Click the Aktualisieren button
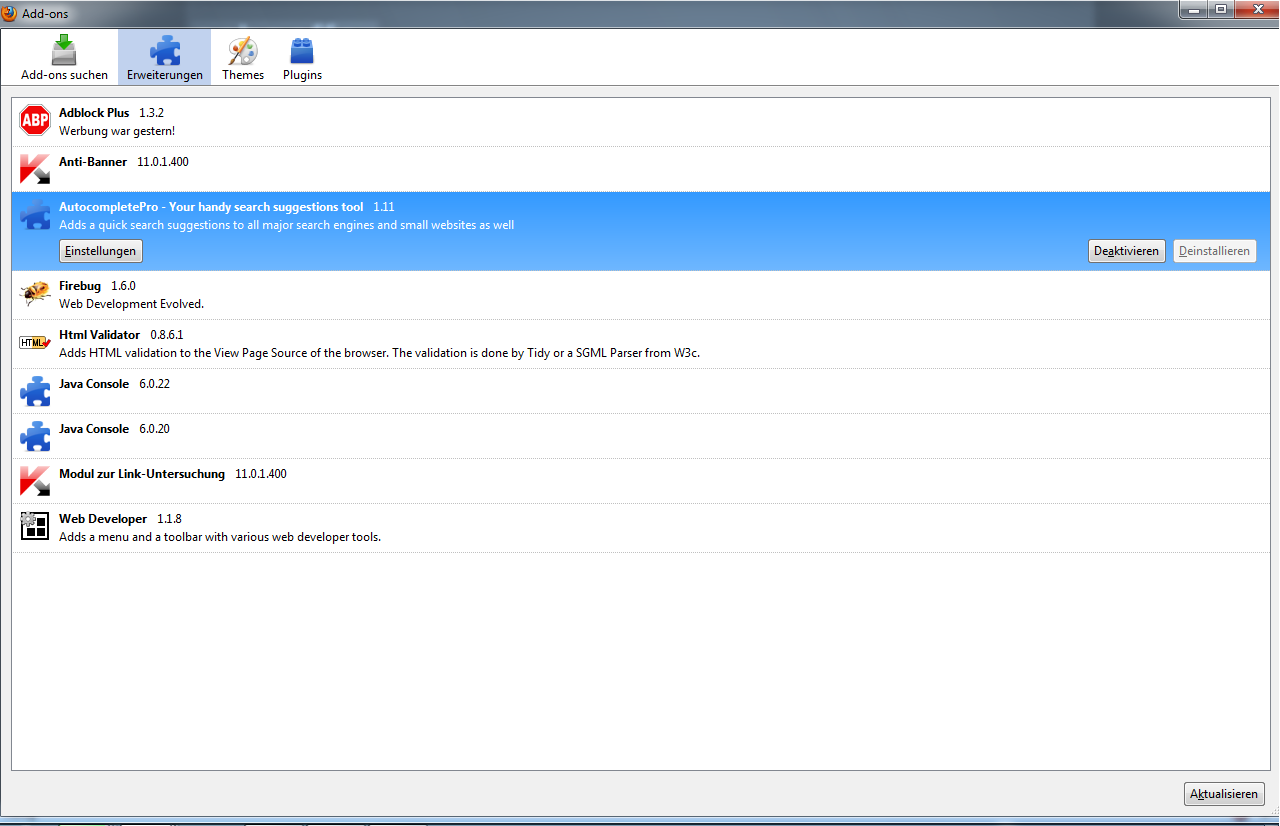The width and height of the screenshot is (1280, 826). 1223,794
